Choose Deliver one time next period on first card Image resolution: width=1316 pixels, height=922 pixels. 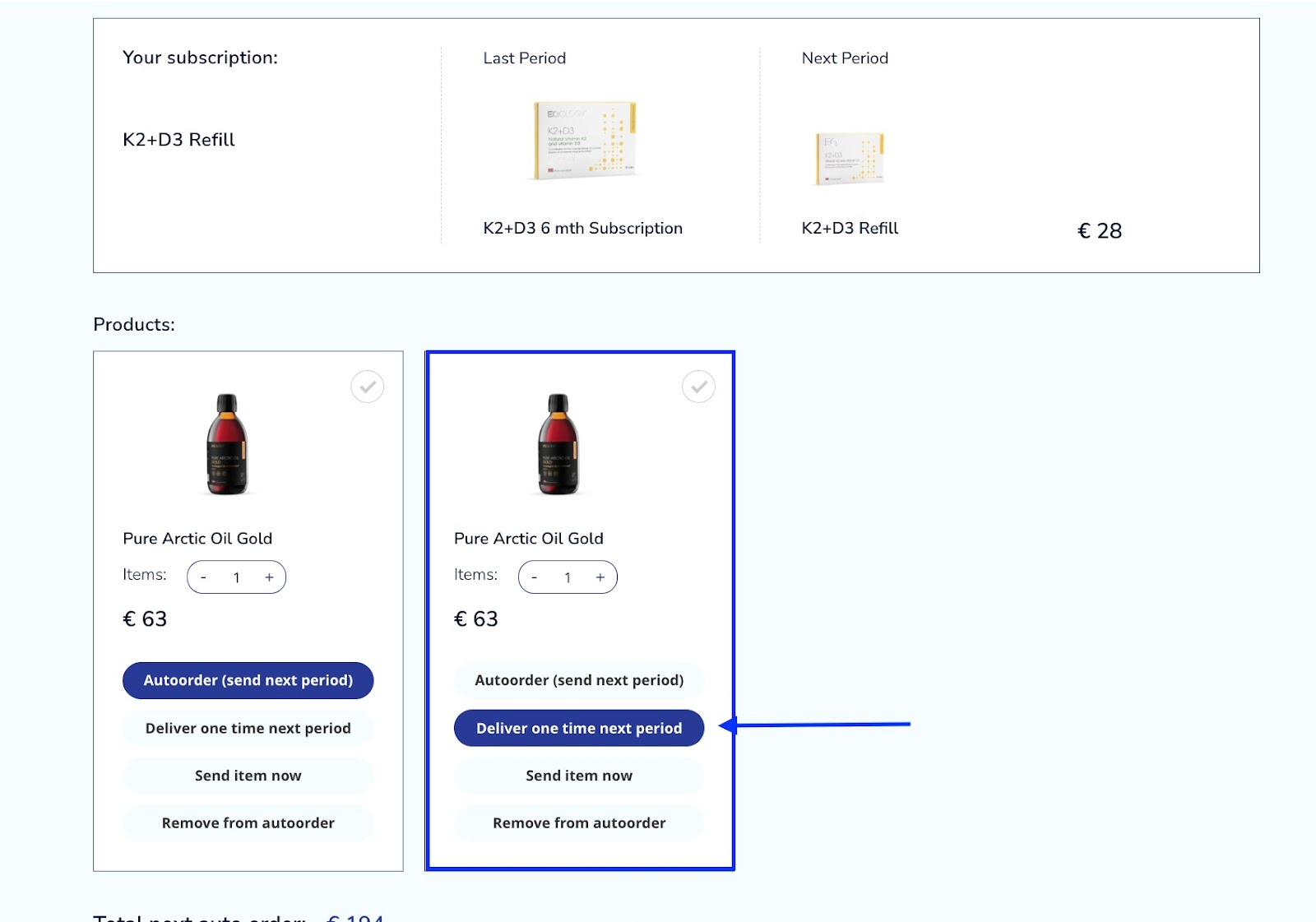248,728
